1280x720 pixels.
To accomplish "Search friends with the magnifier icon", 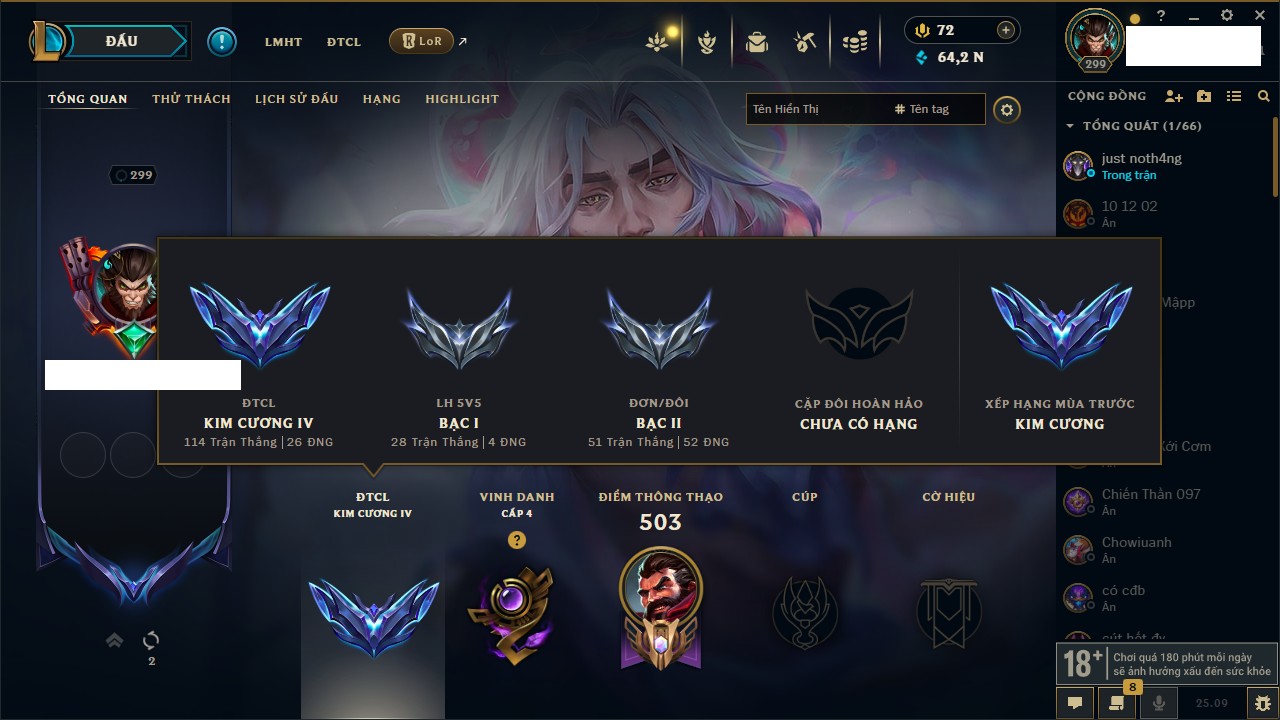I will [x=1263, y=96].
